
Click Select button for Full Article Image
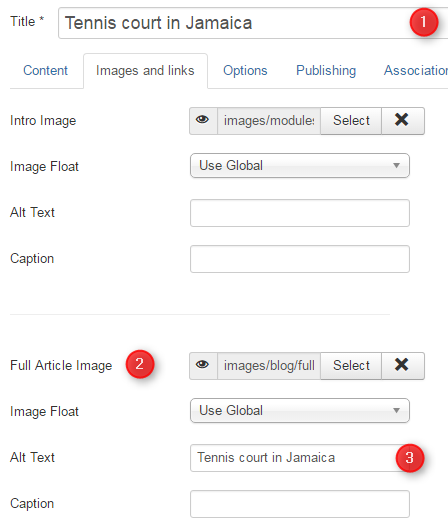(351, 366)
